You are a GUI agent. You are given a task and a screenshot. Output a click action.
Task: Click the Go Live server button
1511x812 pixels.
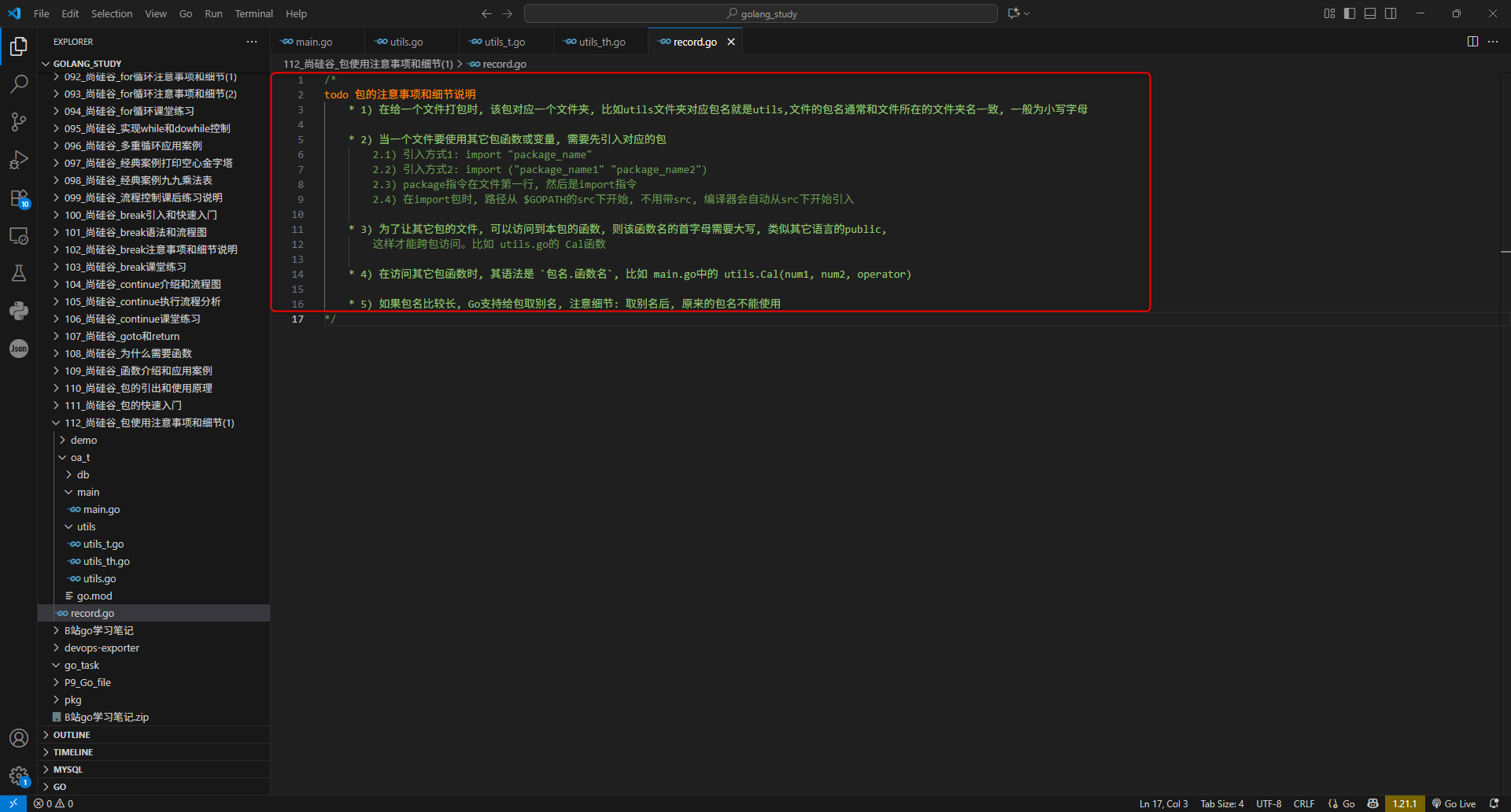(1454, 803)
